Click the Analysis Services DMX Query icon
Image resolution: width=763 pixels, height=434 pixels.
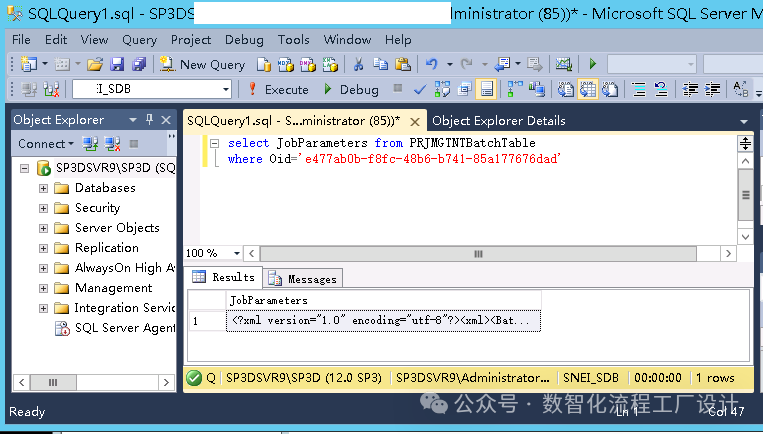[x=308, y=64]
